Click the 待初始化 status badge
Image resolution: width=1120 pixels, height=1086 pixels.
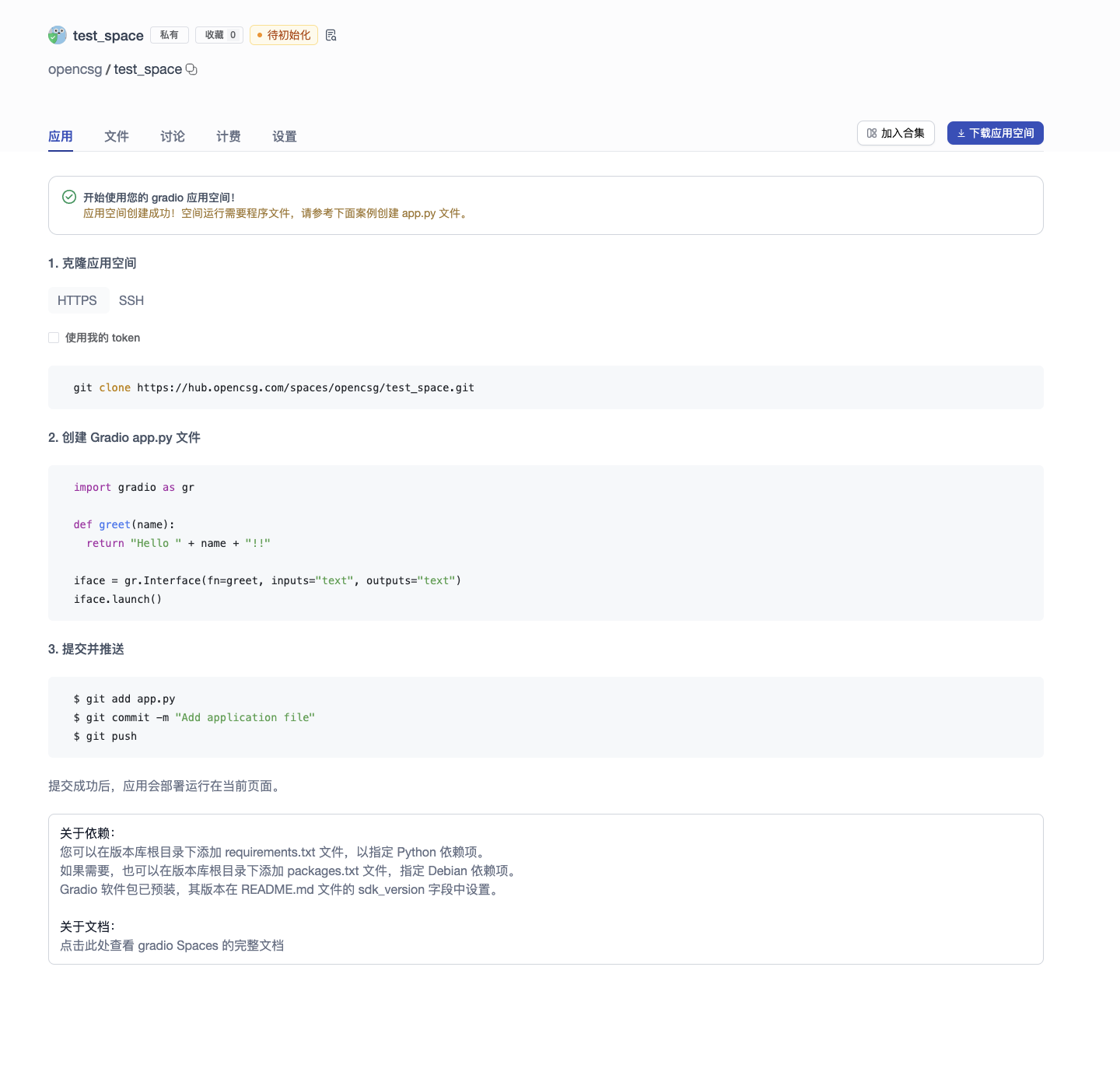coord(284,35)
